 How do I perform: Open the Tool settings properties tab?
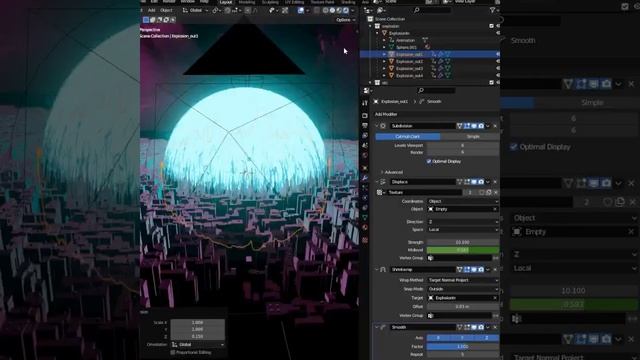click(365, 103)
